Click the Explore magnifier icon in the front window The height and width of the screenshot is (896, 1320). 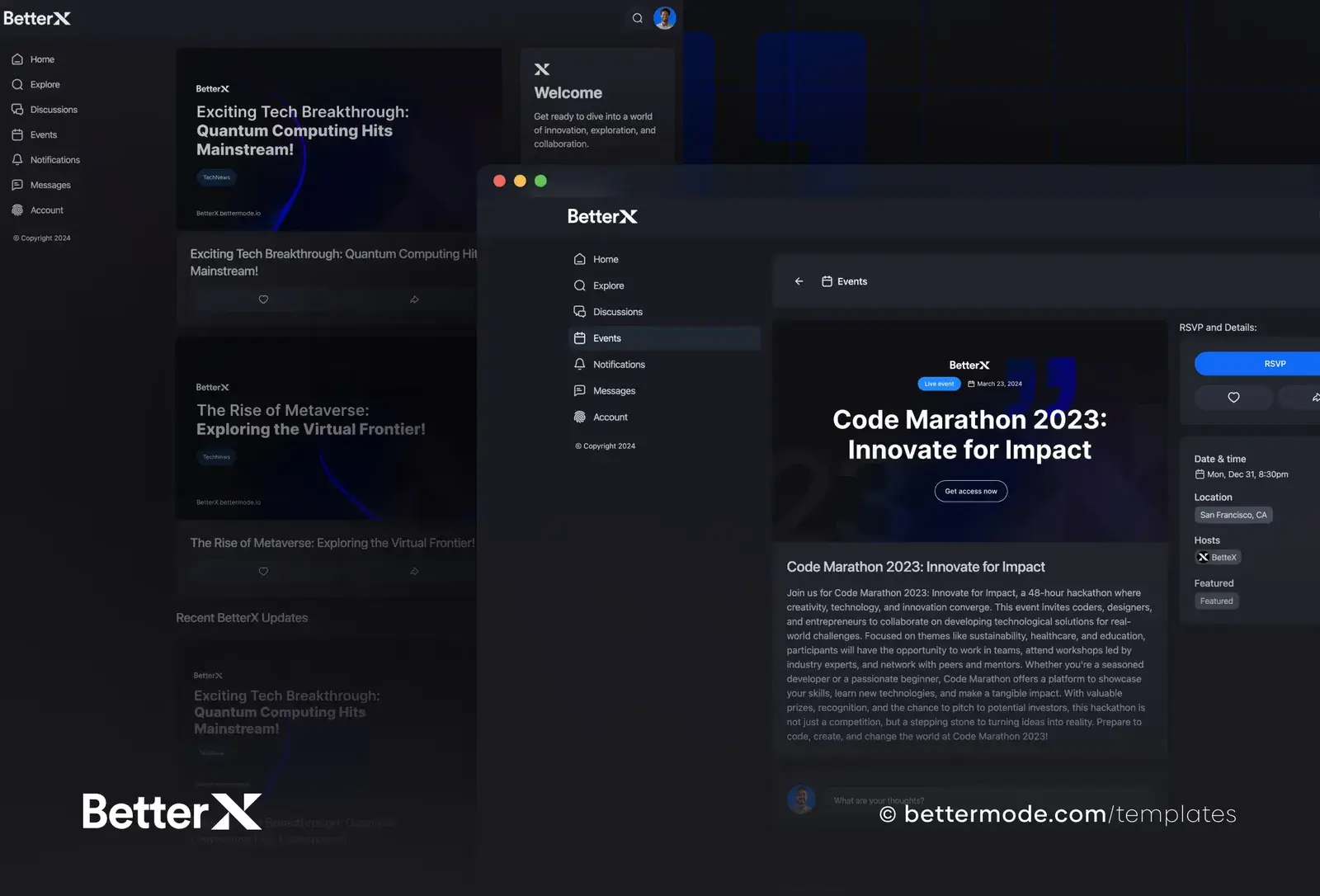[580, 285]
